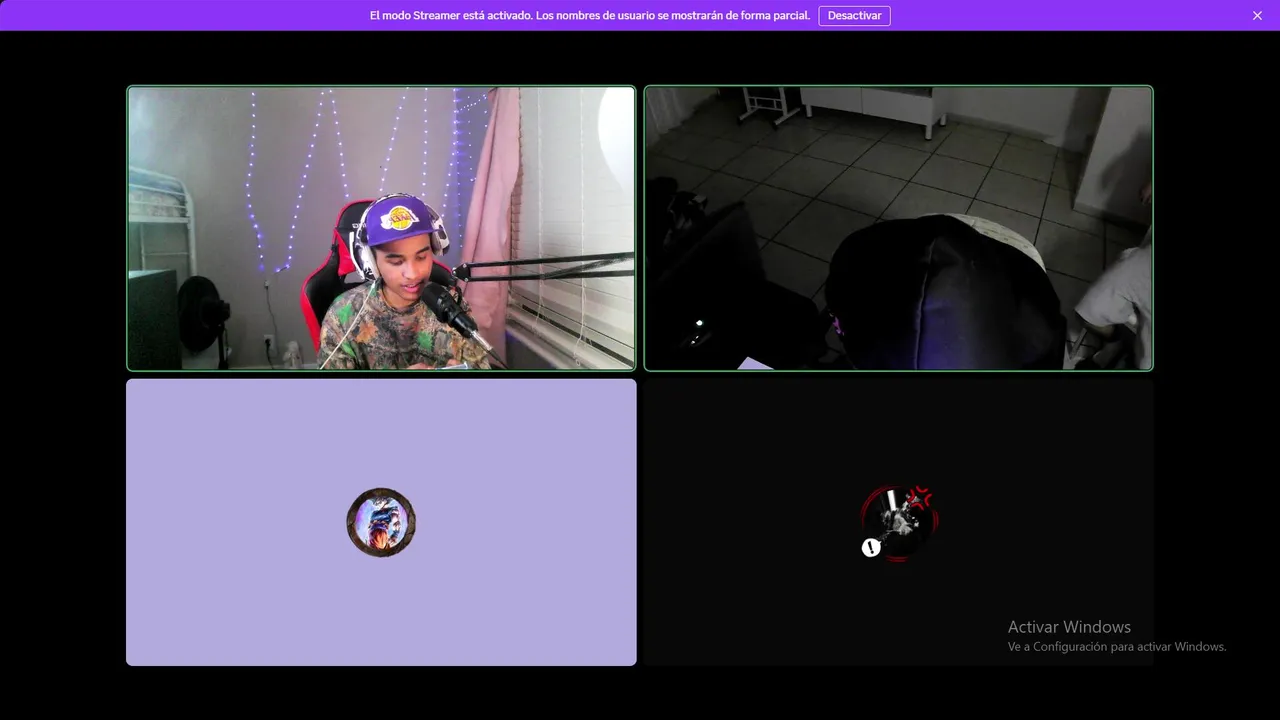Click the Streamer mode activated message text
The height and width of the screenshot is (720, 1280).
pos(590,16)
